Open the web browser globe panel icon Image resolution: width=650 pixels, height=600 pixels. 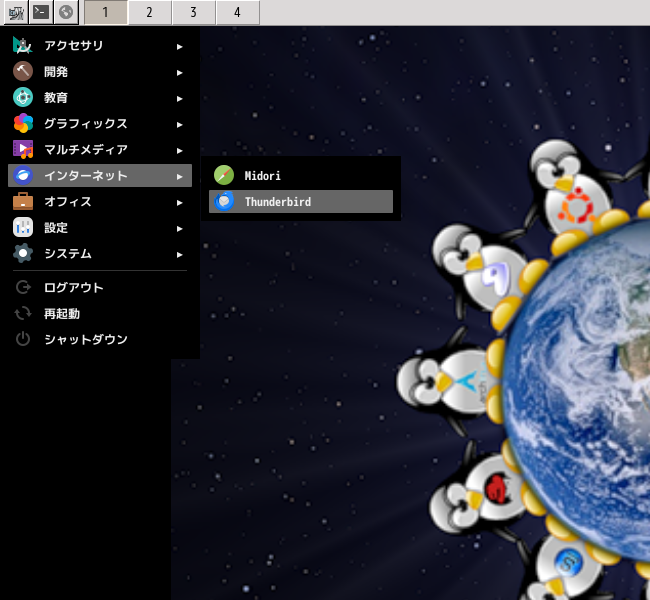coord(66,12)
